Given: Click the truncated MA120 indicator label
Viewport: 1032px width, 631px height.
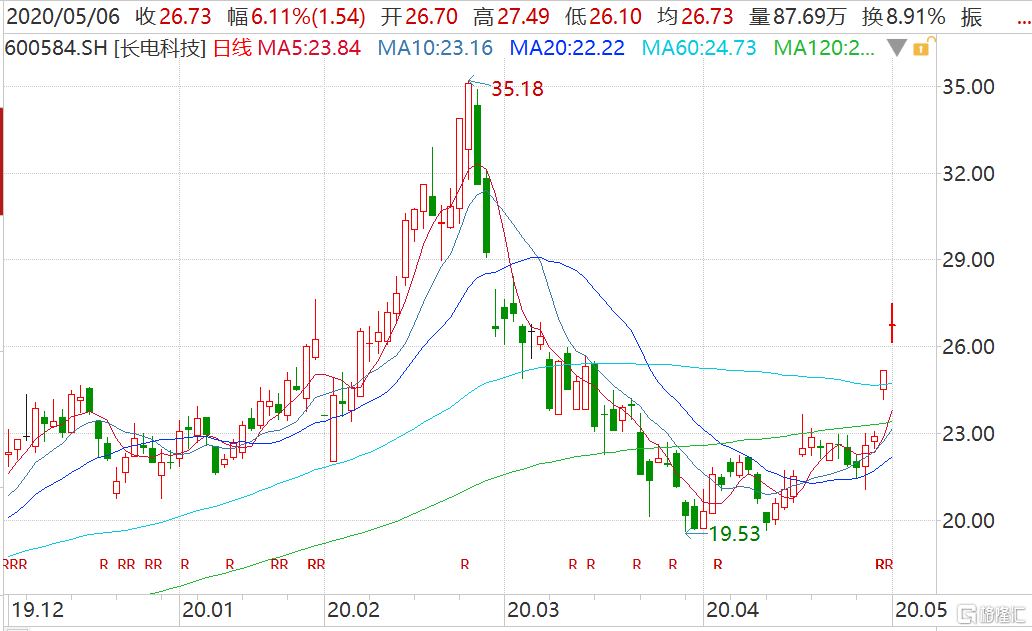Looking at the screenshot, I should pyautogui.click(x=824, y=48).
